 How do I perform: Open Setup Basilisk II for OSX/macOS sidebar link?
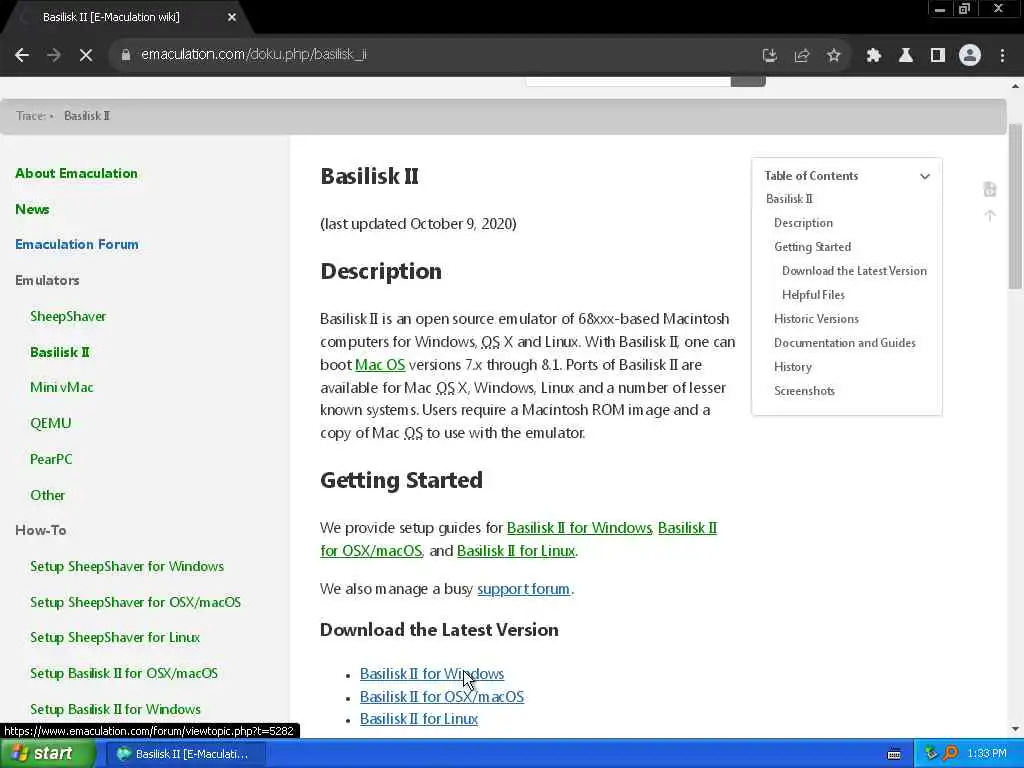coord(124,674)
